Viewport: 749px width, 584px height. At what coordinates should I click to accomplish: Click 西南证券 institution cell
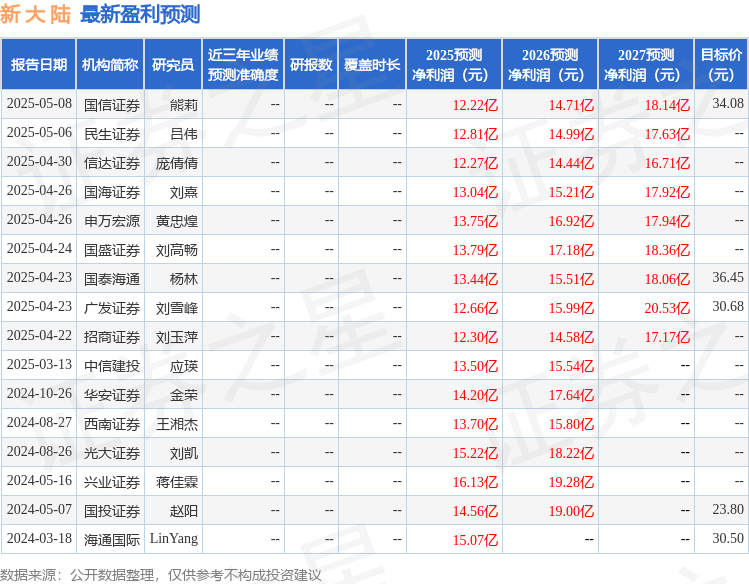[112, 424]
